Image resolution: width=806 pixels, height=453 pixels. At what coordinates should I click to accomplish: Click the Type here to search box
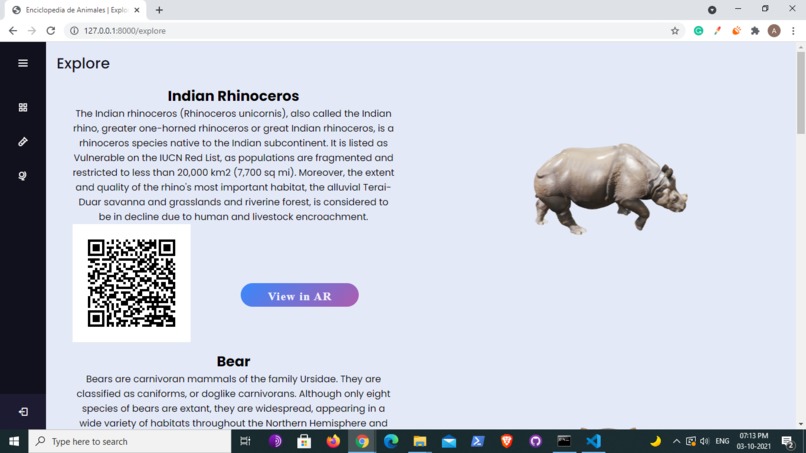tap(130, 441)
